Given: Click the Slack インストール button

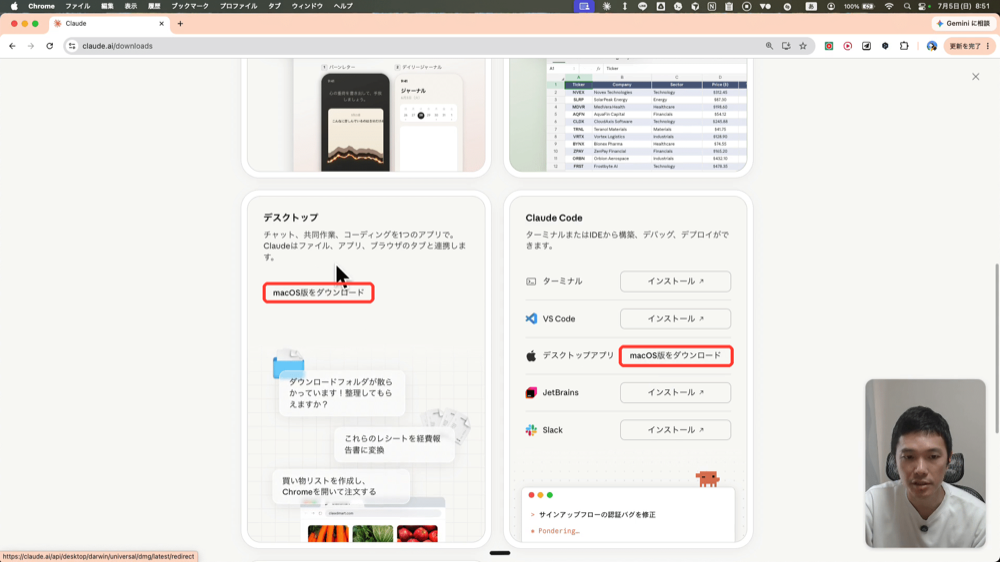Looking at the screenshot, I should pos(675,430).
